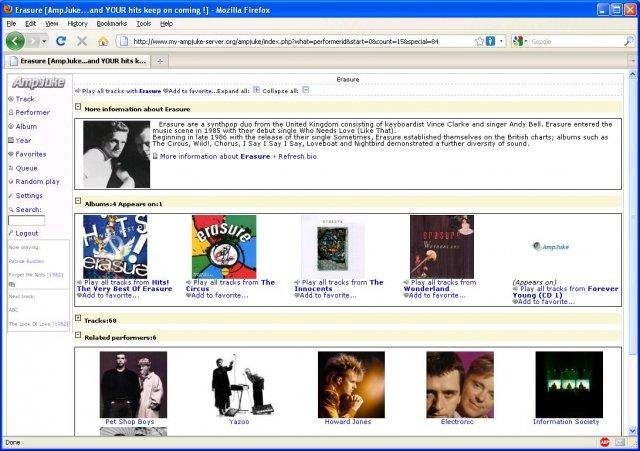The width and height of the screenshot is (640, 451).
Task: Click the Google search engine icon
Action: click(x=518, y=41)
